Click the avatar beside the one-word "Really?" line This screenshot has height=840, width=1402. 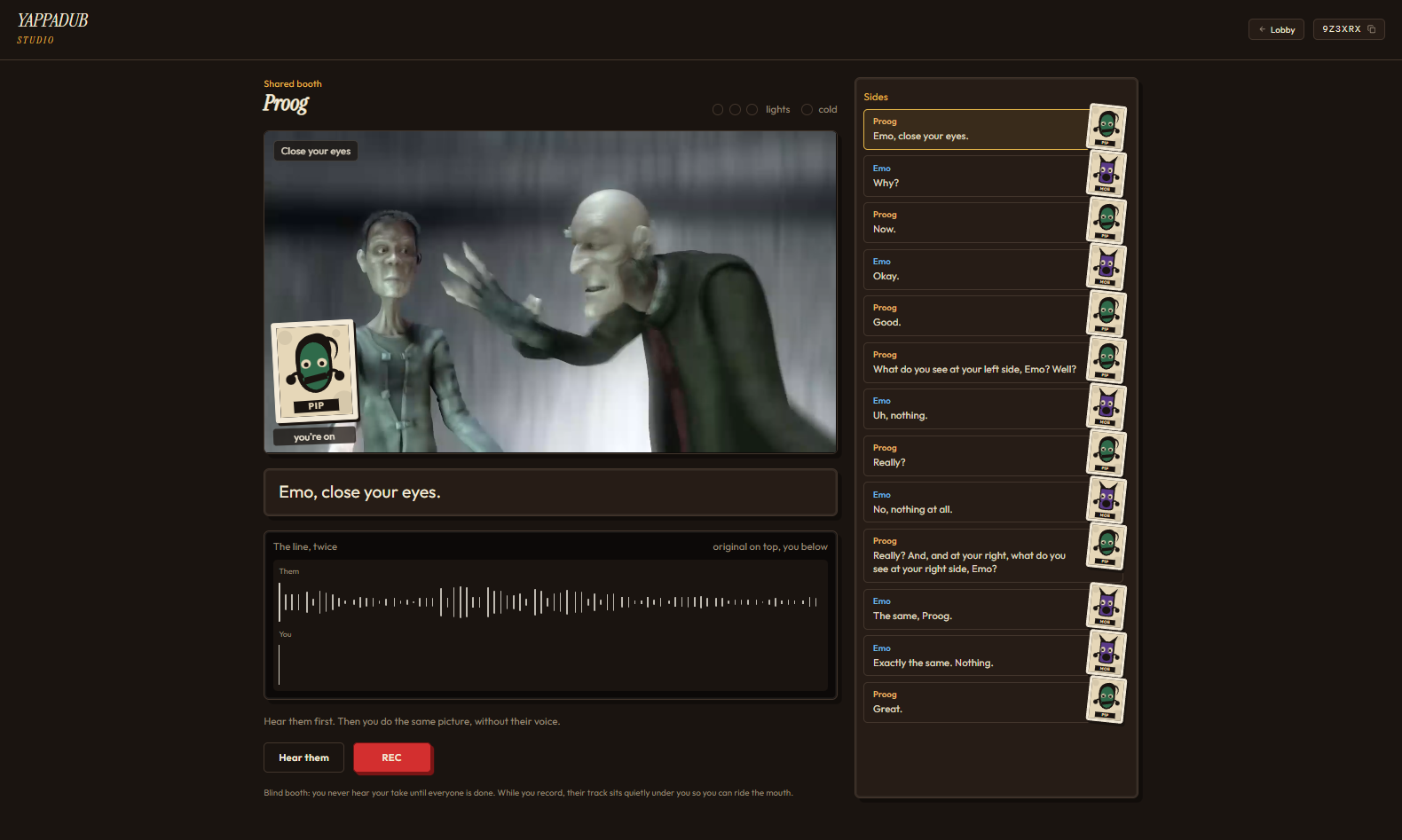pos(1107,453)
